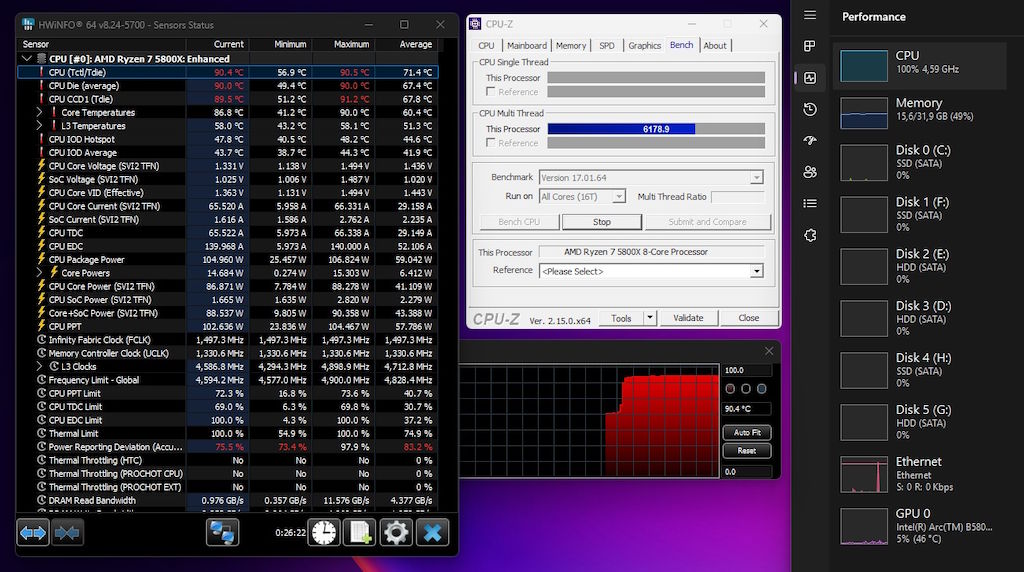Click lightning icon on CPU TDC row
1024x572 pixels.
(x=42, y=232)
